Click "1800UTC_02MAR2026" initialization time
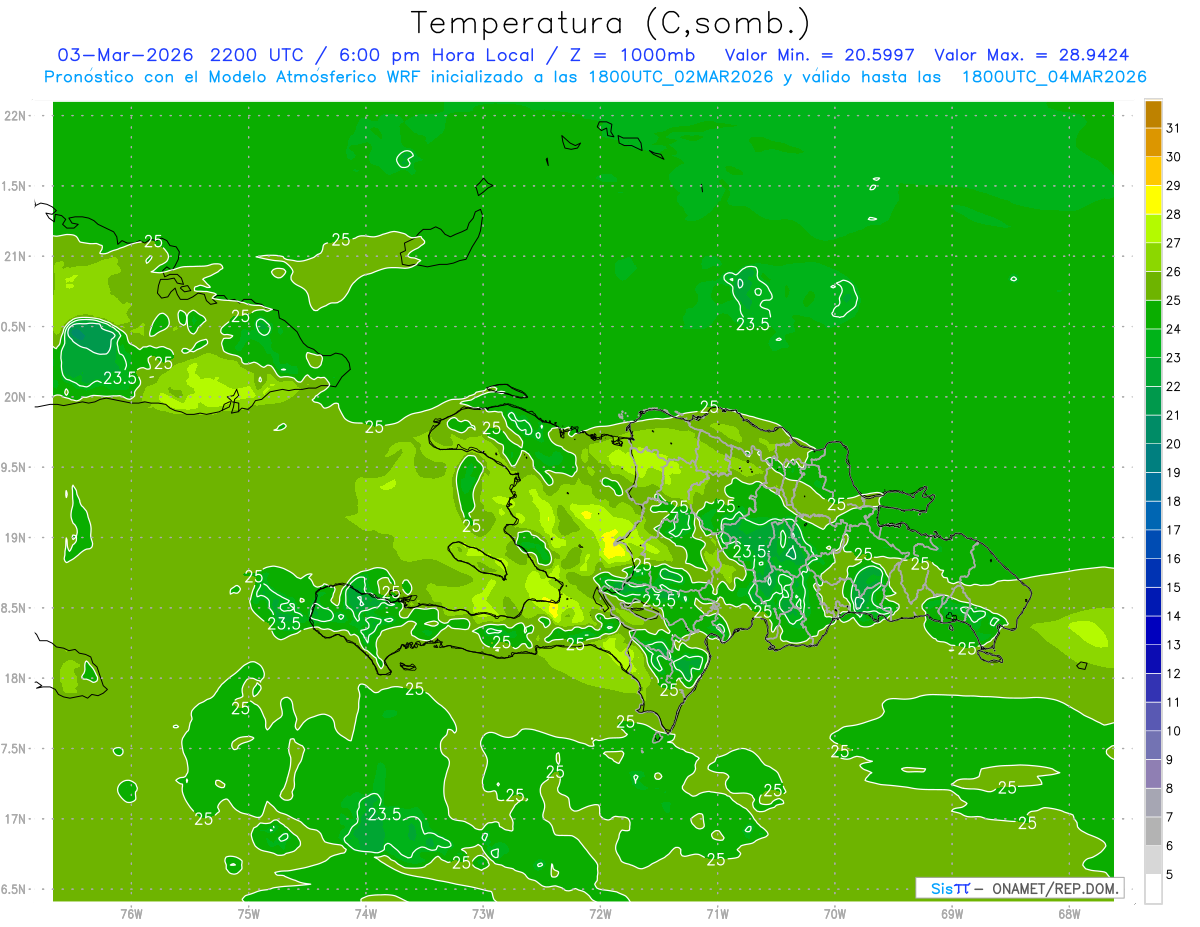 (682, 77)
